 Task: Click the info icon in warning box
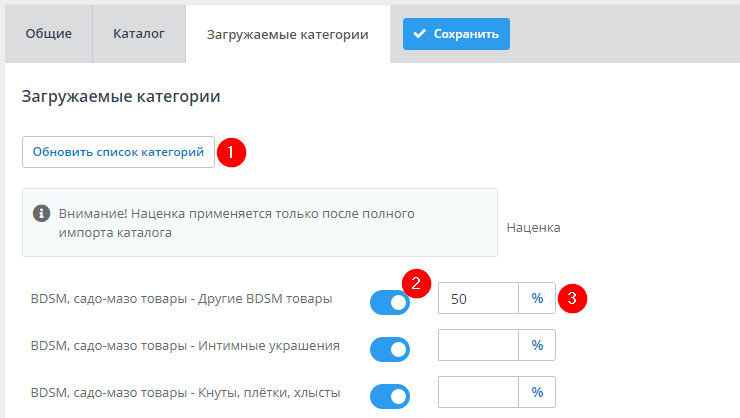pos(41,213)
